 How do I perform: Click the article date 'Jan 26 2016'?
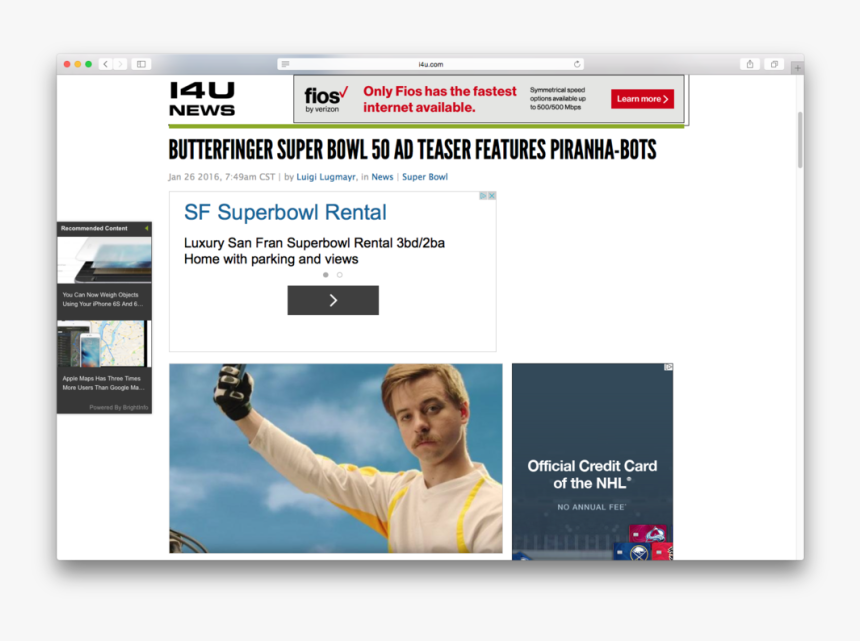pyautogui.click(x=194, y=177)
